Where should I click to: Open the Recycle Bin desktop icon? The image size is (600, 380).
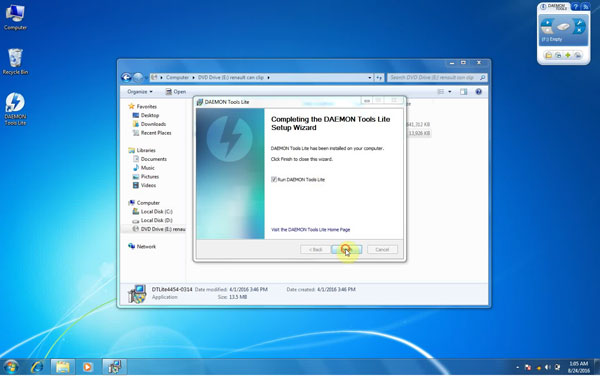(15, 61)
